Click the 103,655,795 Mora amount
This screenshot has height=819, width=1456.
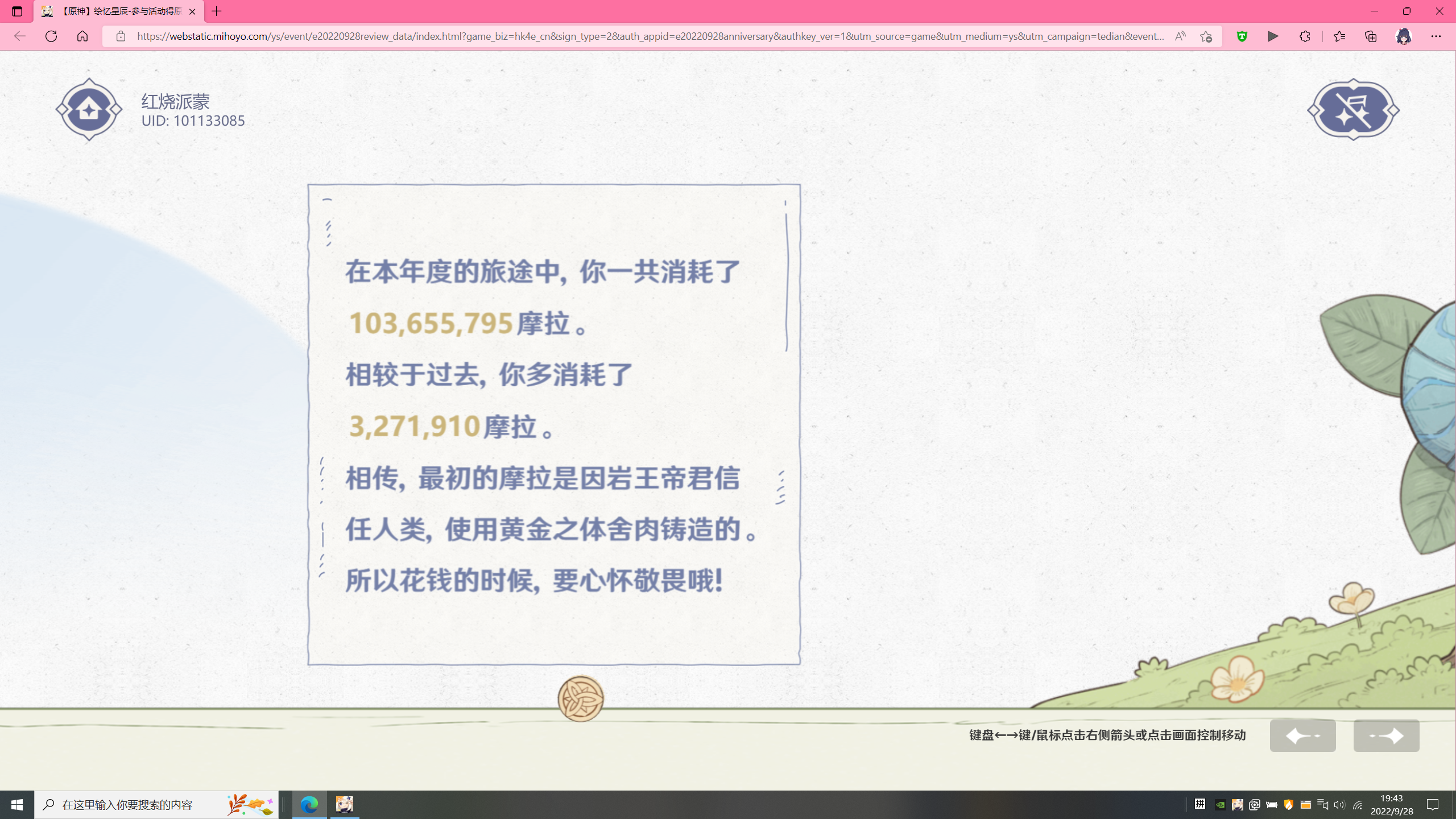pyautogui.click(x=431, y=323)
